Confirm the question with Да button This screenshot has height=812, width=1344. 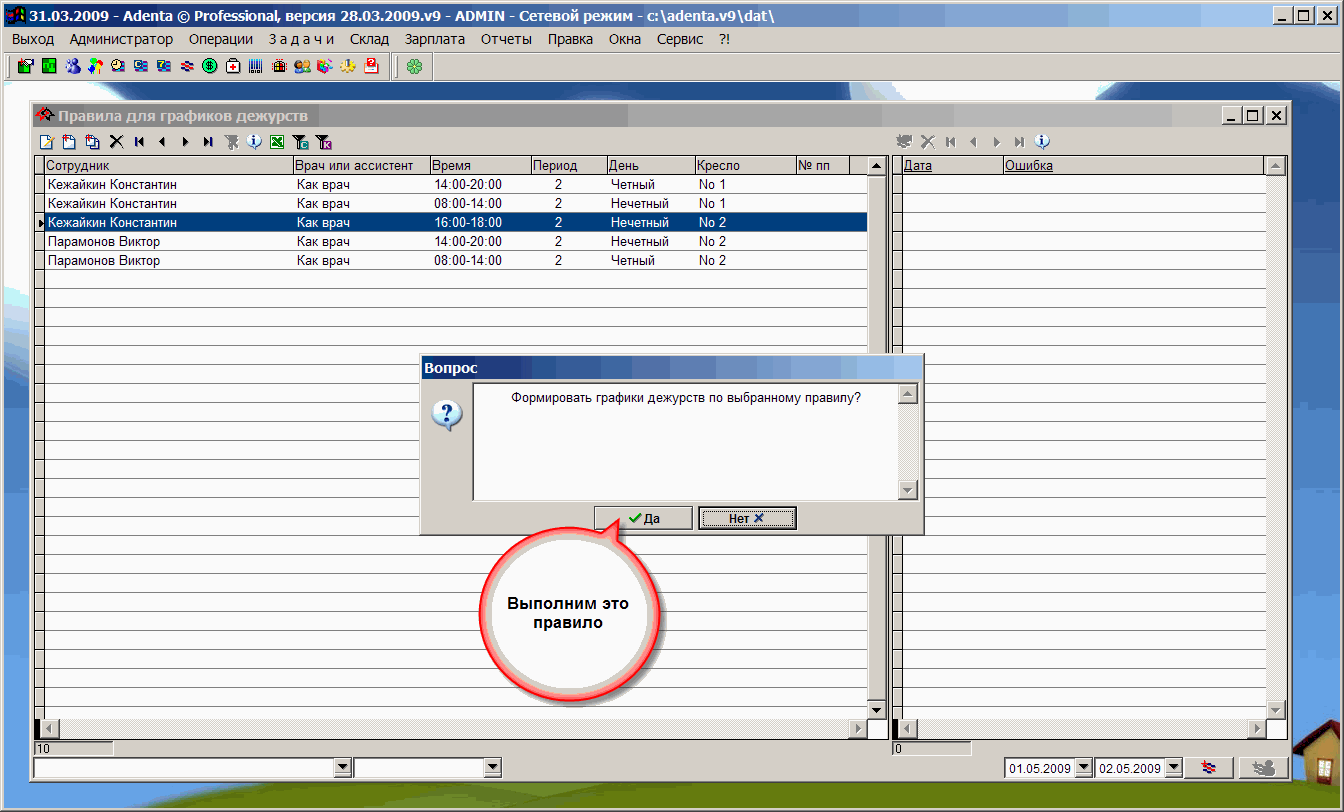tap(643, 518)
